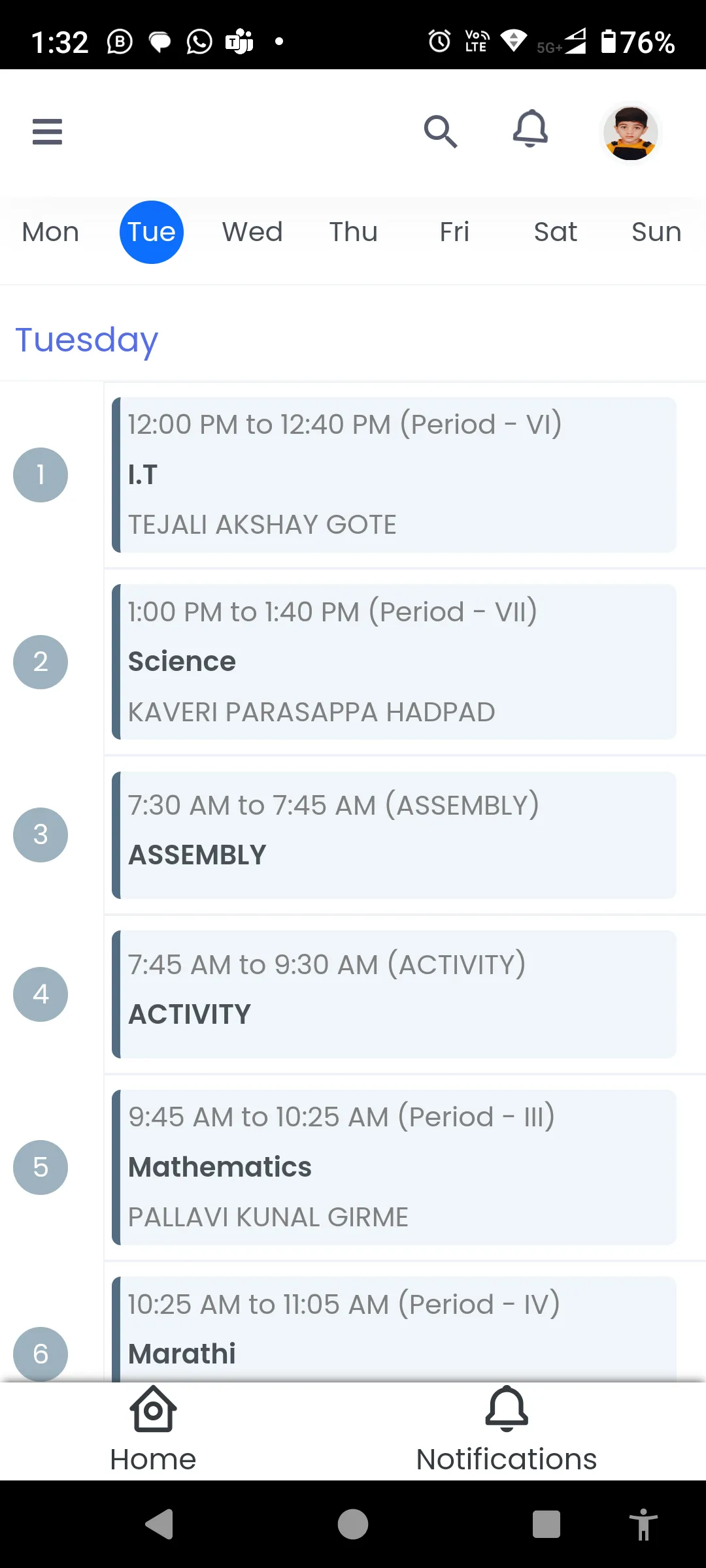This screenshot has height=1568, width=706.
Task: Open the I.T period card
Action: pos(394,475)
